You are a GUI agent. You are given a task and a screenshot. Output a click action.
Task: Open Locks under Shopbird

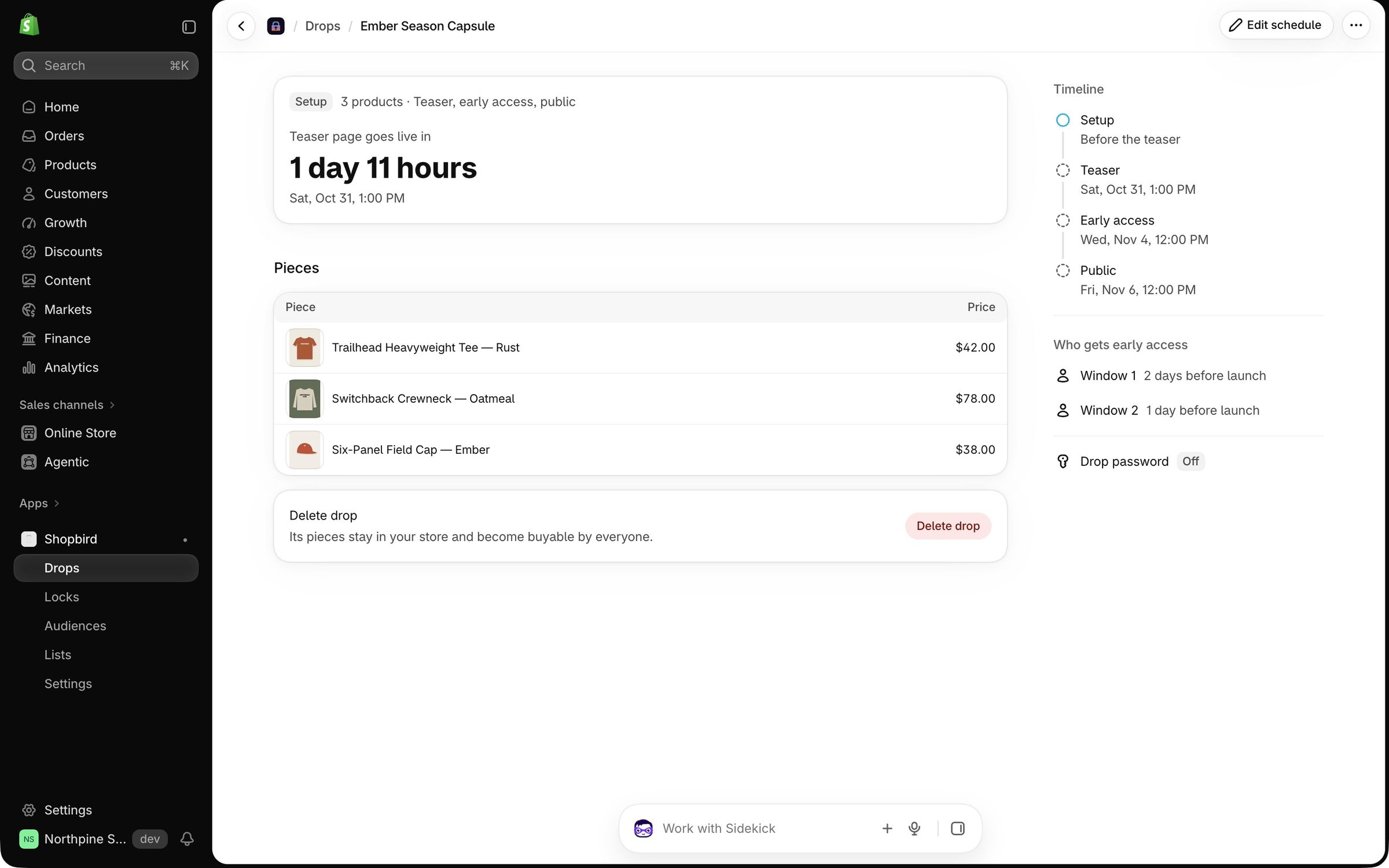click(x=106, y=597)
